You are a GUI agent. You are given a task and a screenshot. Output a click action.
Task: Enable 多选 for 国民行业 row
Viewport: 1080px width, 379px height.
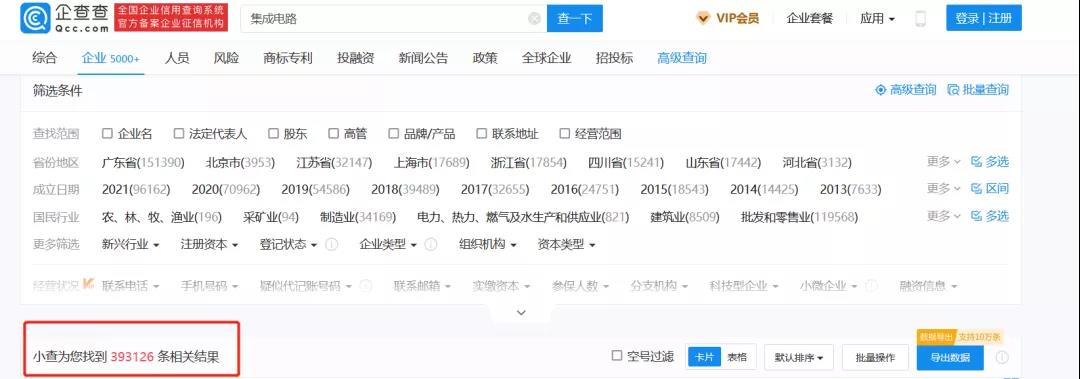tap(990, 216)
